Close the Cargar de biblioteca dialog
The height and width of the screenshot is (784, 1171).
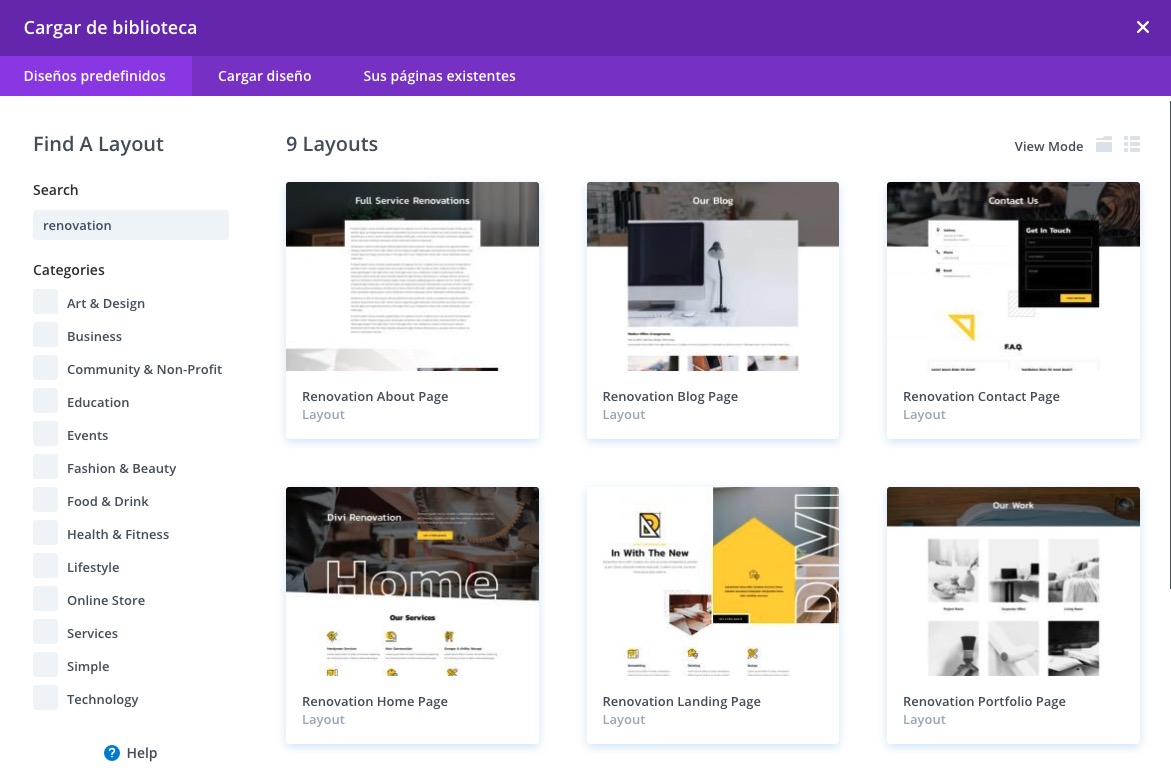tap(1143, 28)
